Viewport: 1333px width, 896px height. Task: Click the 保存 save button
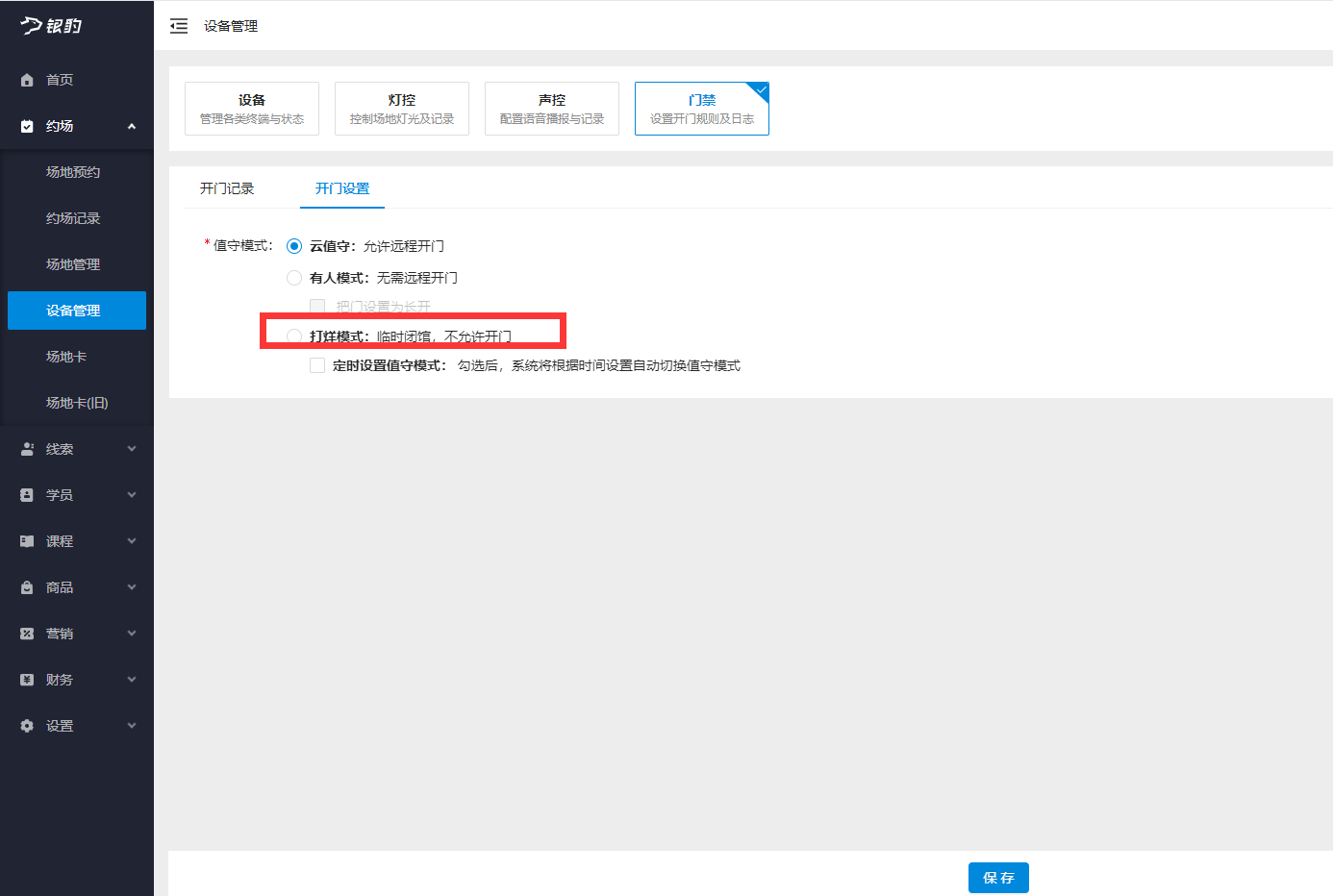coord(998,878)
